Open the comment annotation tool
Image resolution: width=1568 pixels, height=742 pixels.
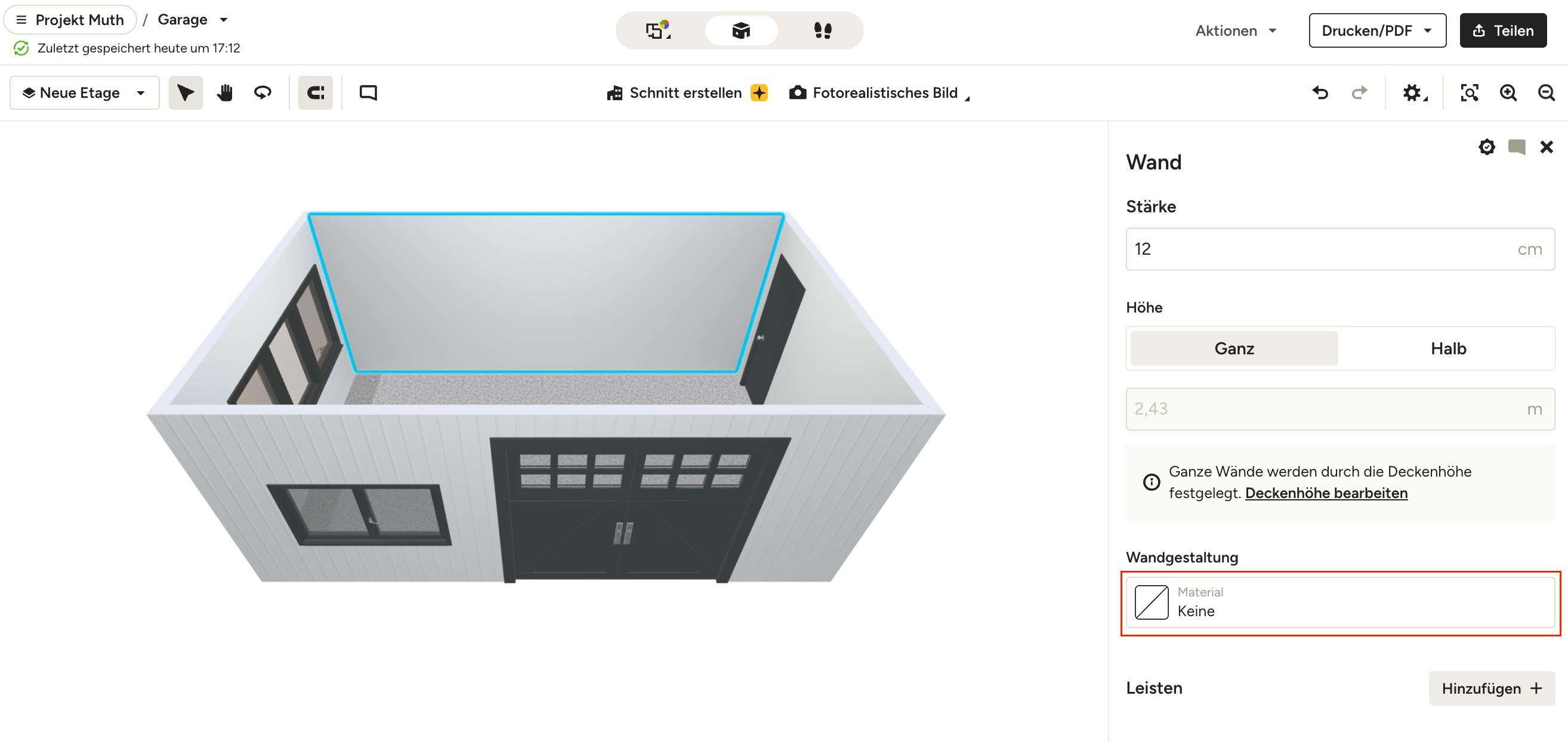(368, 92)
